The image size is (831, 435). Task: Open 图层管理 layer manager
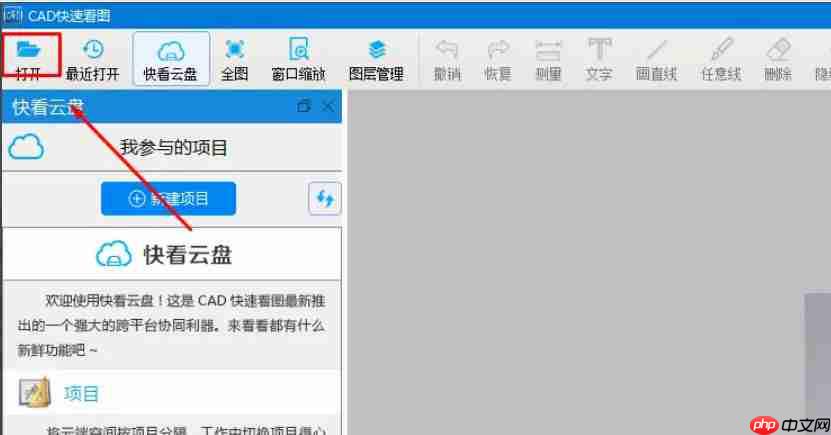376,59
